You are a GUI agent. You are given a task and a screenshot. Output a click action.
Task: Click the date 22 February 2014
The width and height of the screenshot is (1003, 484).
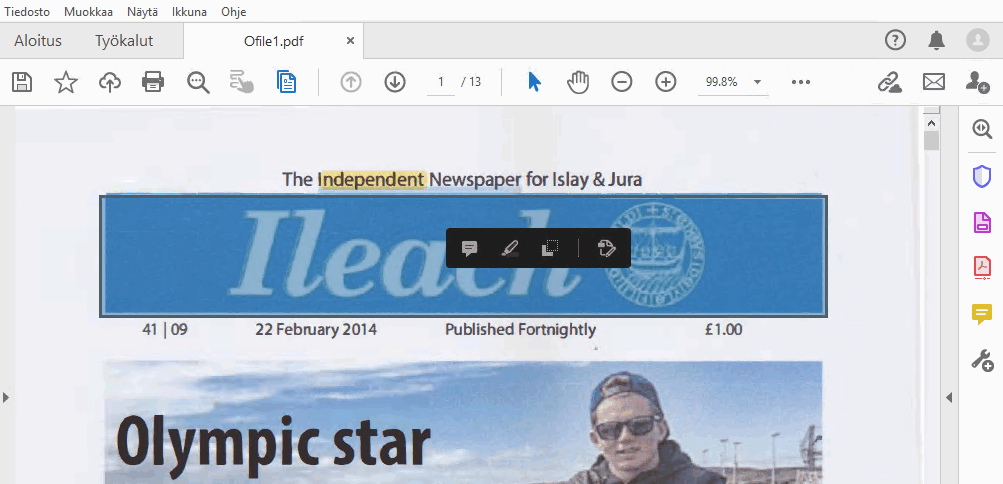pos(316,330)
